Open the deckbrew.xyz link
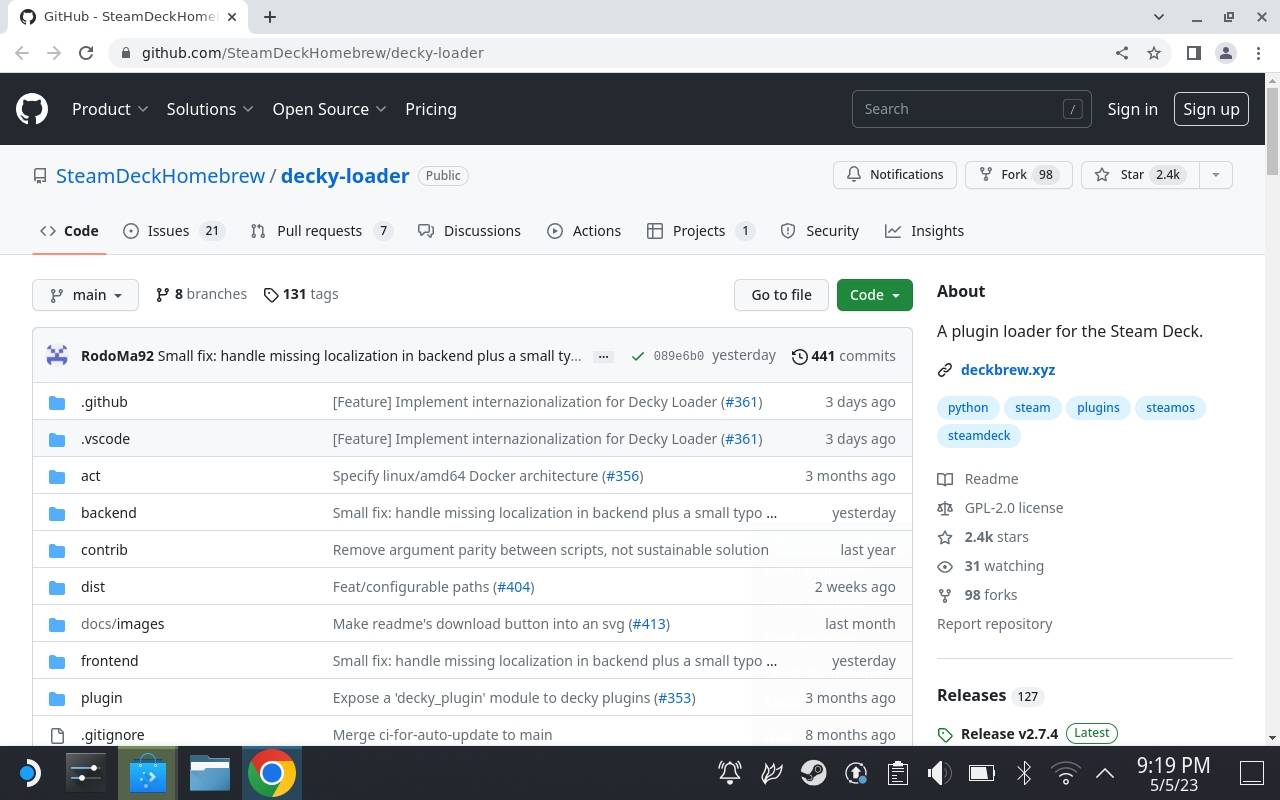Screen dimensions: 1280x800 [1007, 370]
